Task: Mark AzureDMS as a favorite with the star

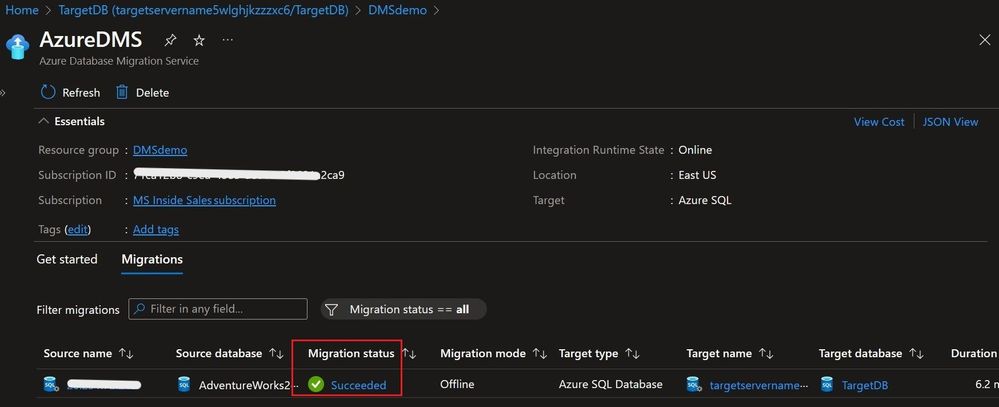Action: (199, 41)
